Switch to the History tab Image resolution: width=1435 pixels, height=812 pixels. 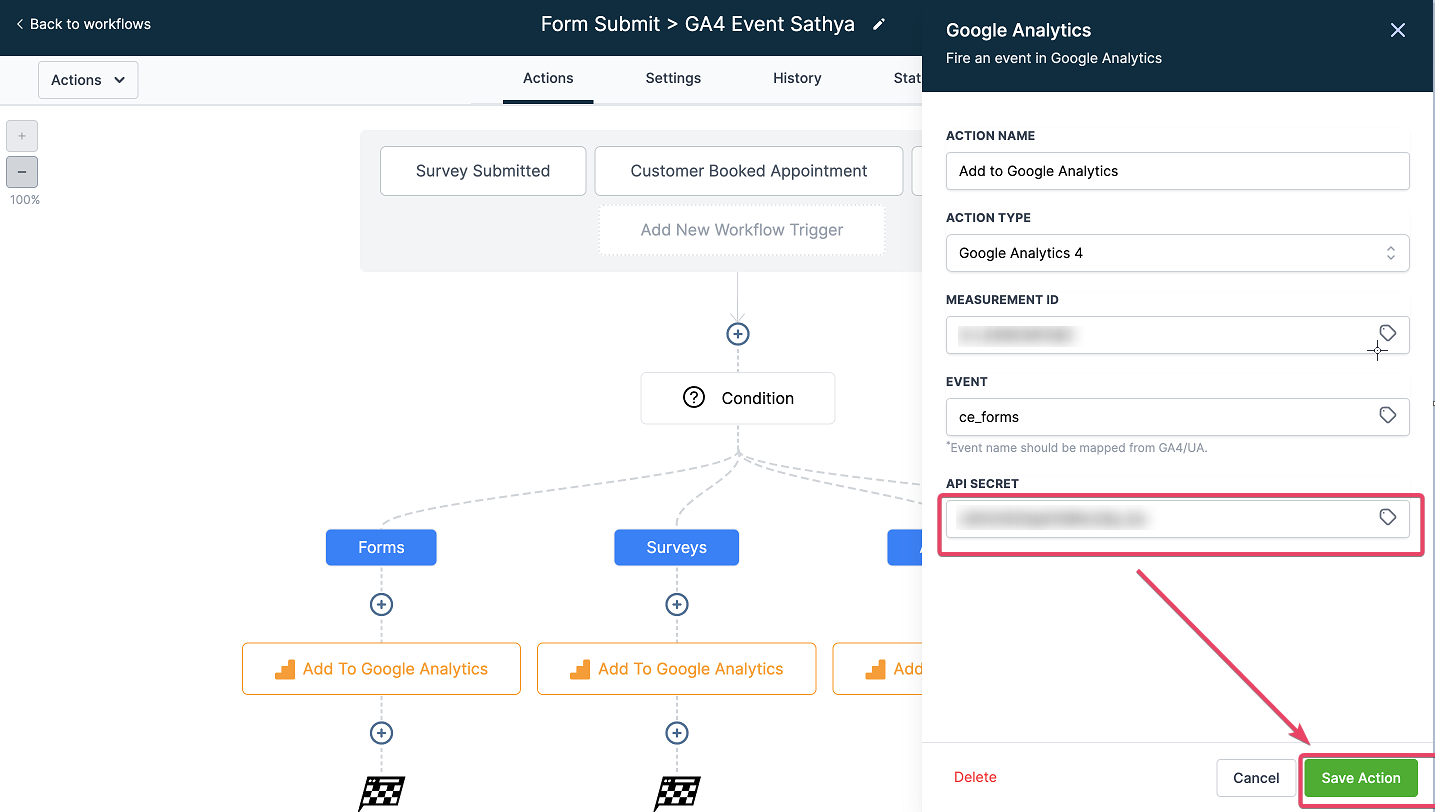[797, 78]
